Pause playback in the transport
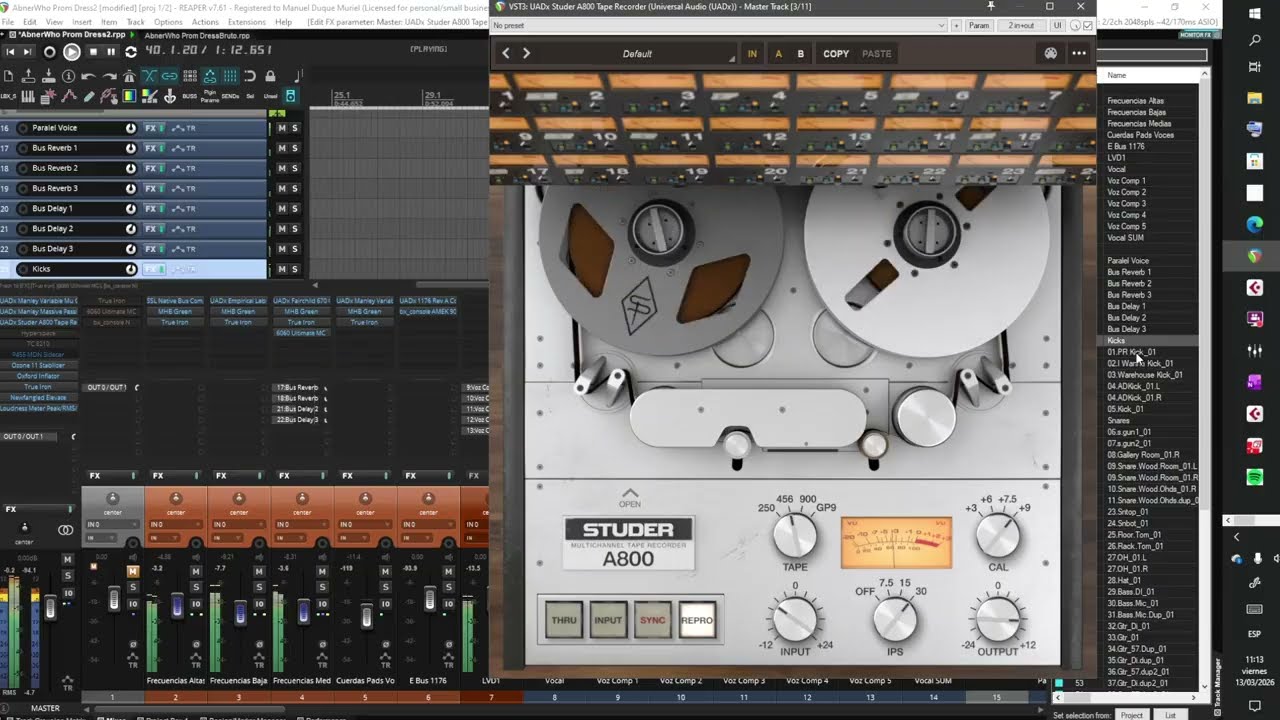This screenshot has height=720, width=1280. tap(111, 52)
